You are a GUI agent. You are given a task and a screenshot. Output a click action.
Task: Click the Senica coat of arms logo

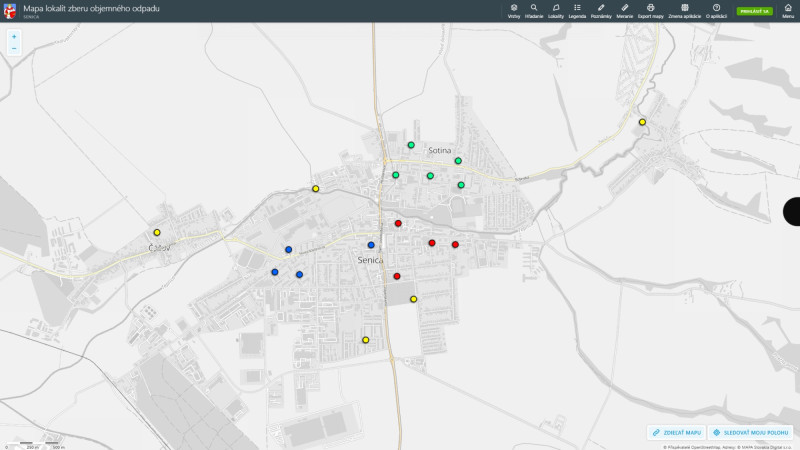click(10, 11)
